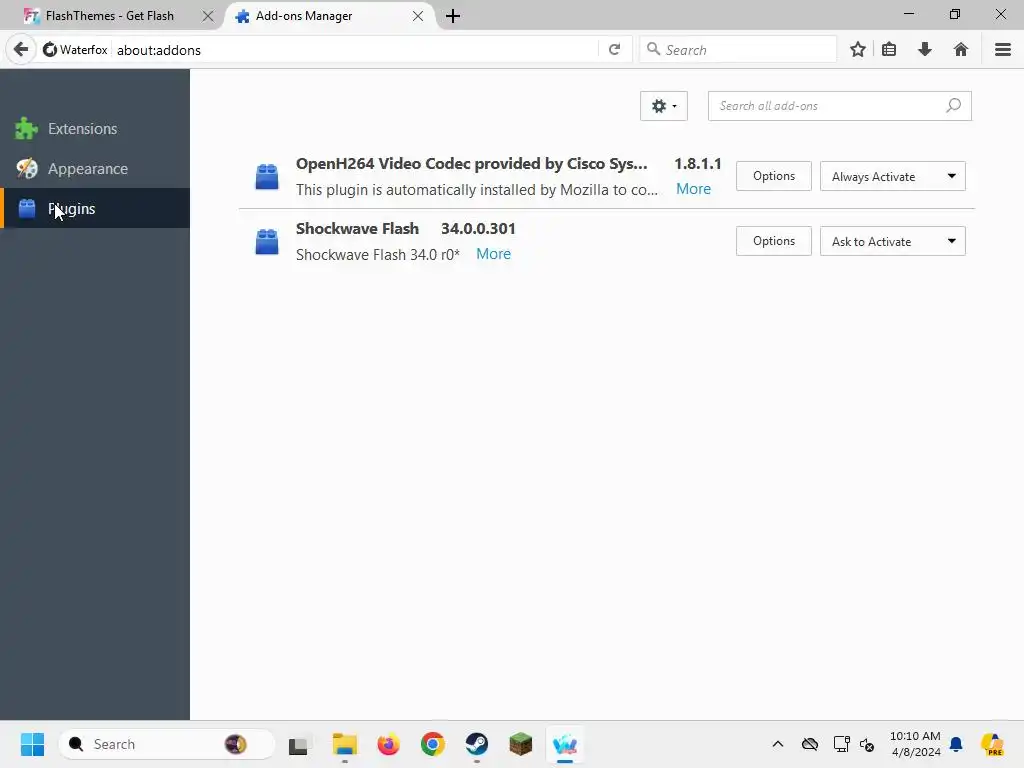Open Options for OpenH264 Video Codec
Image resolution: width=1024 pixels, height=768 pixels.
[x=773, y=176]
